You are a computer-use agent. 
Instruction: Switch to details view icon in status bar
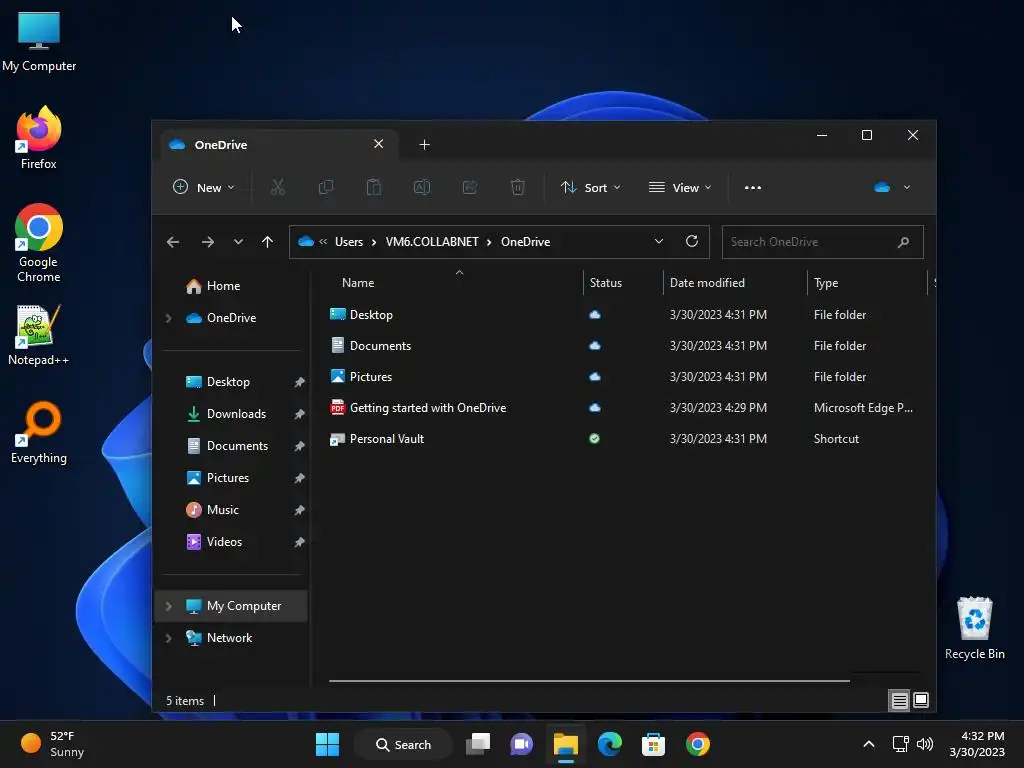[899, 701]
